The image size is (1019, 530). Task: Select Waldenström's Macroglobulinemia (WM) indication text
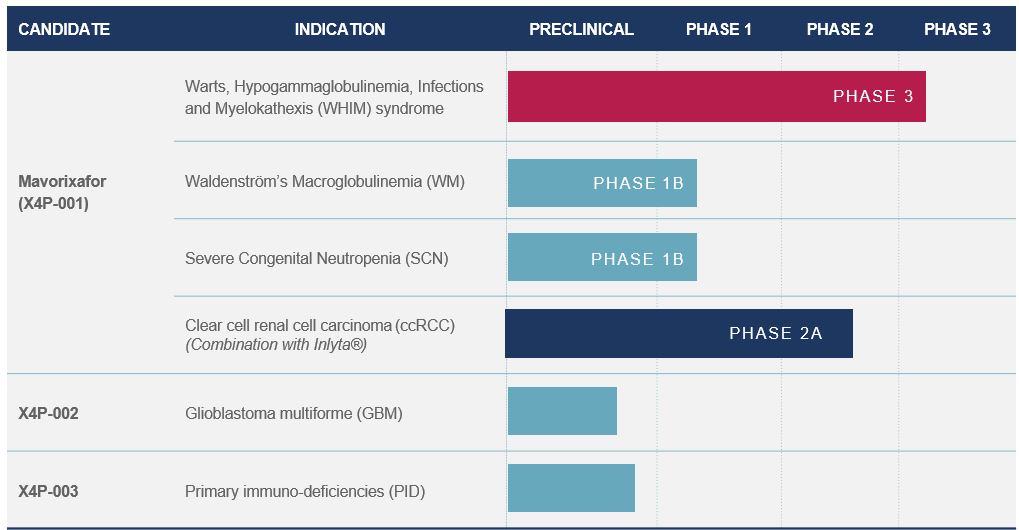[325, 182]
